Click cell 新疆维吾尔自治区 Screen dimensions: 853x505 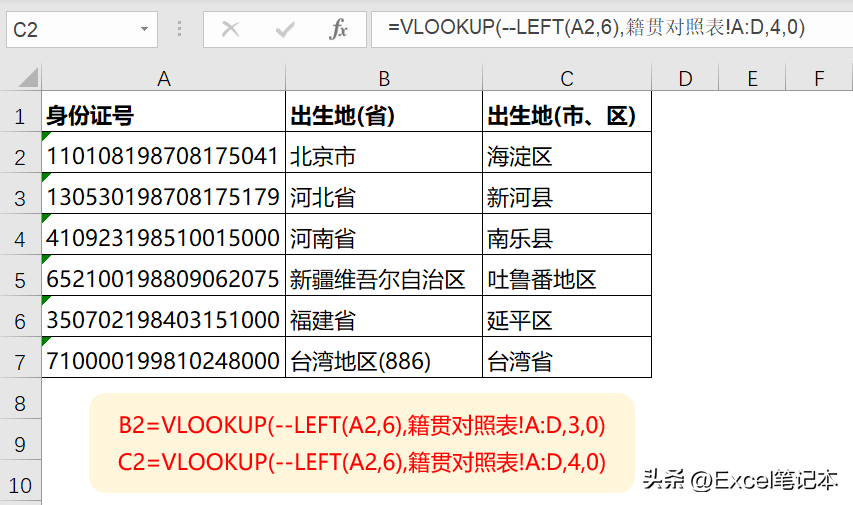[x=384, y=275]
